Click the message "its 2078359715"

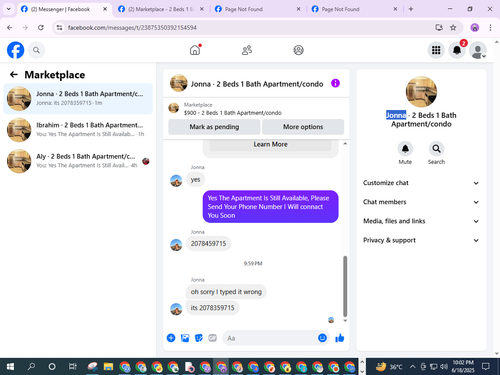(212, 308)
